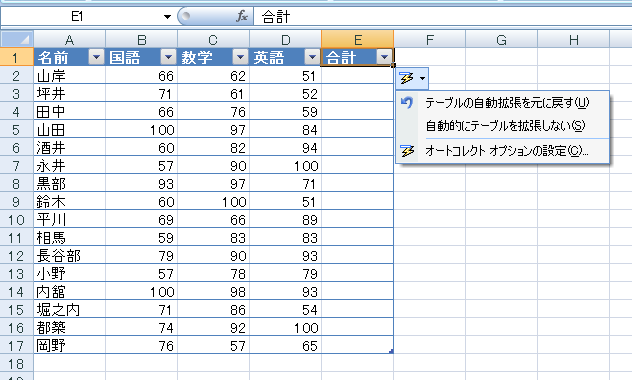The height and width of the screenshot is (380, 632).
Task: Click the cell with name 岡野
Action: [x=69, y=345]
